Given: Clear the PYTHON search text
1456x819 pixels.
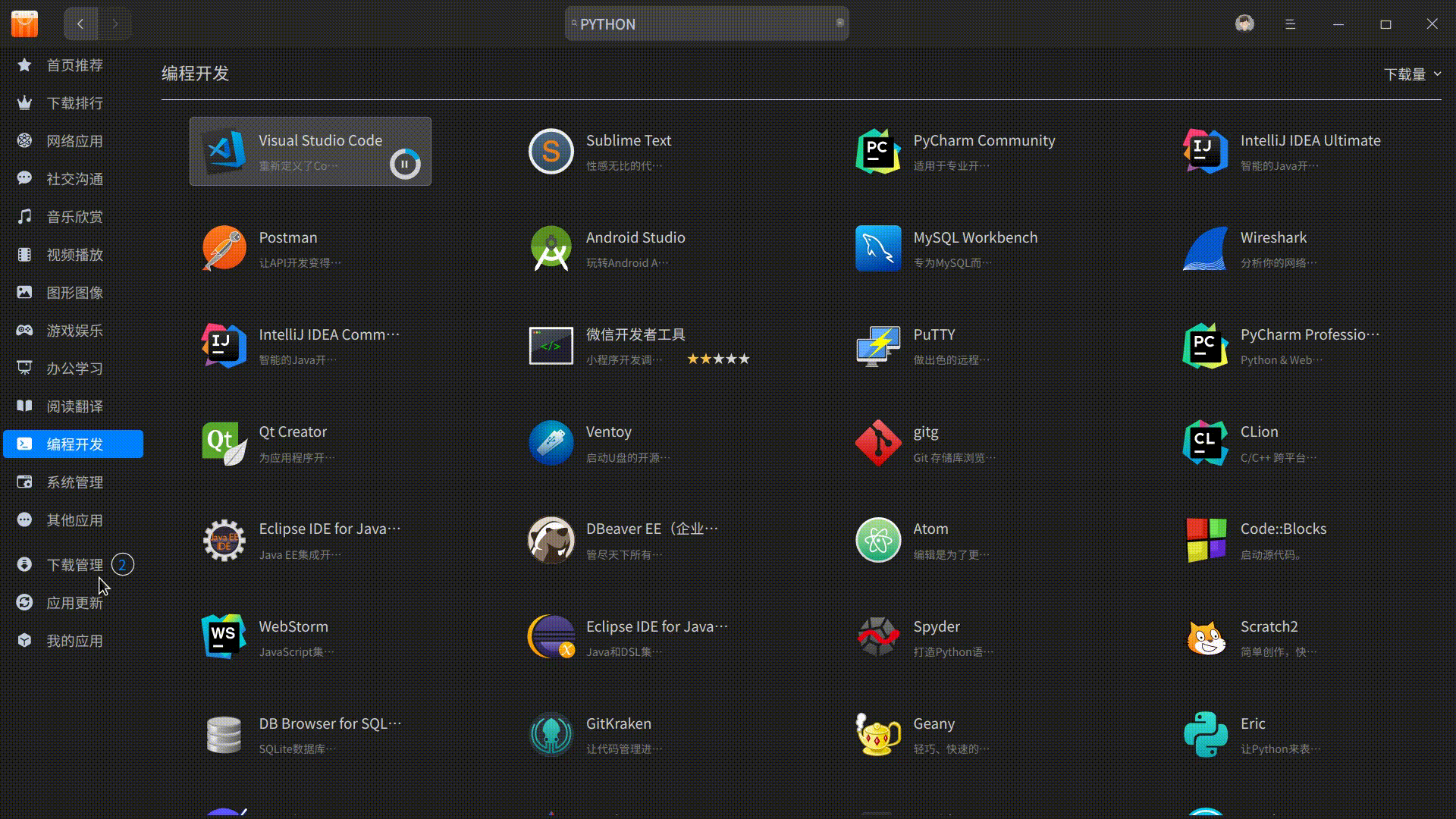Looking at the screenshot, I should (839, 24).
